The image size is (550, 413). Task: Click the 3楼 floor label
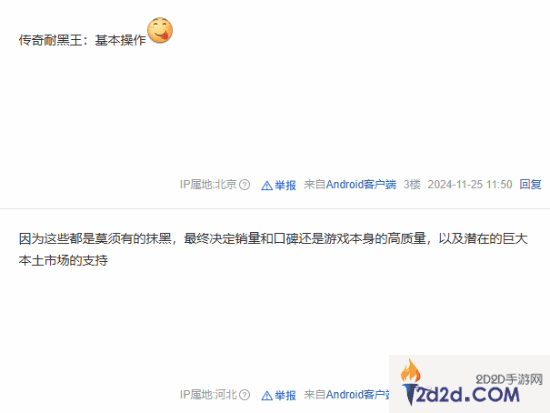click(412, 184)
